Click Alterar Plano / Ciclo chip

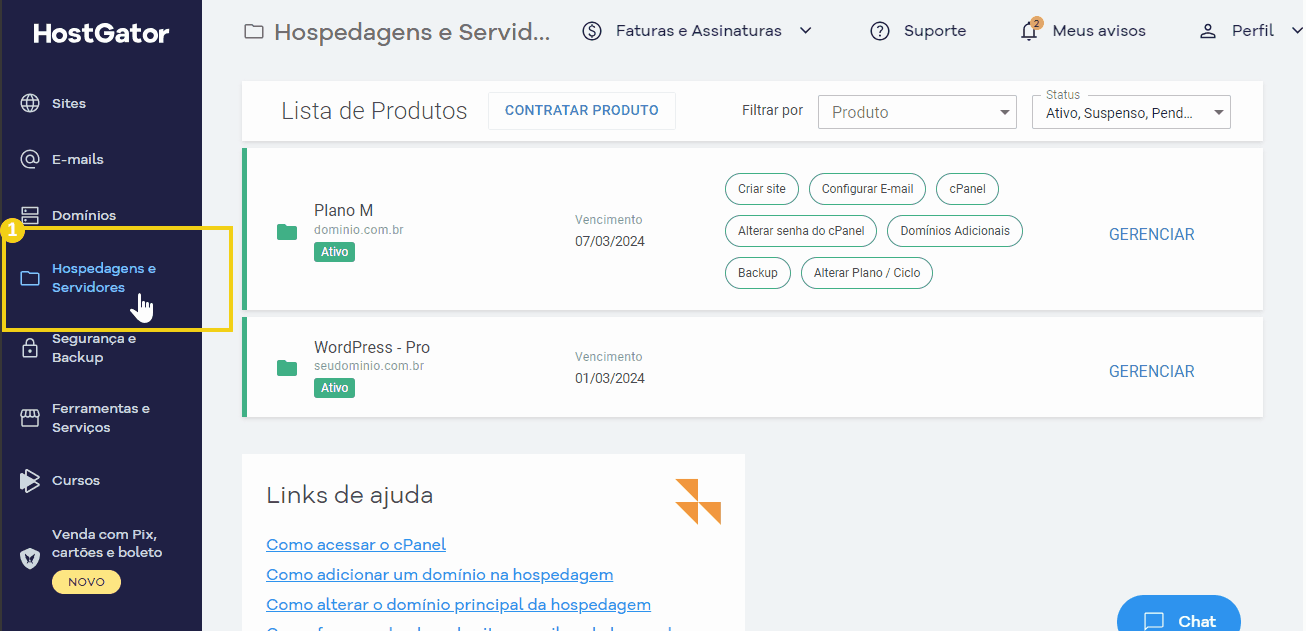tap(867, 273)
